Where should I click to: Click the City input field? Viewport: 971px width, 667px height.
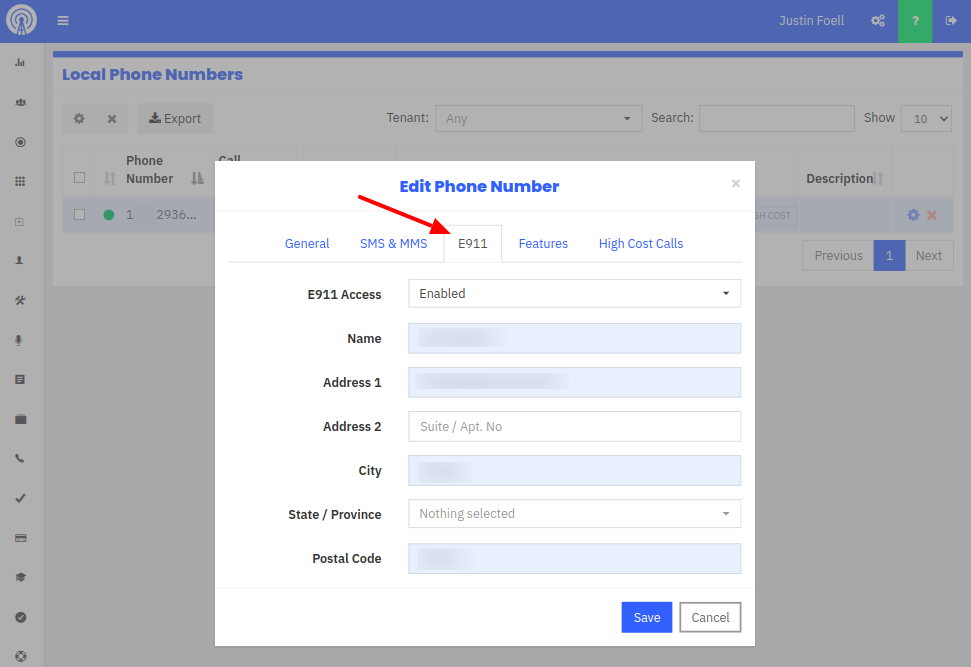pyautogui.click(x=574, y=470)
